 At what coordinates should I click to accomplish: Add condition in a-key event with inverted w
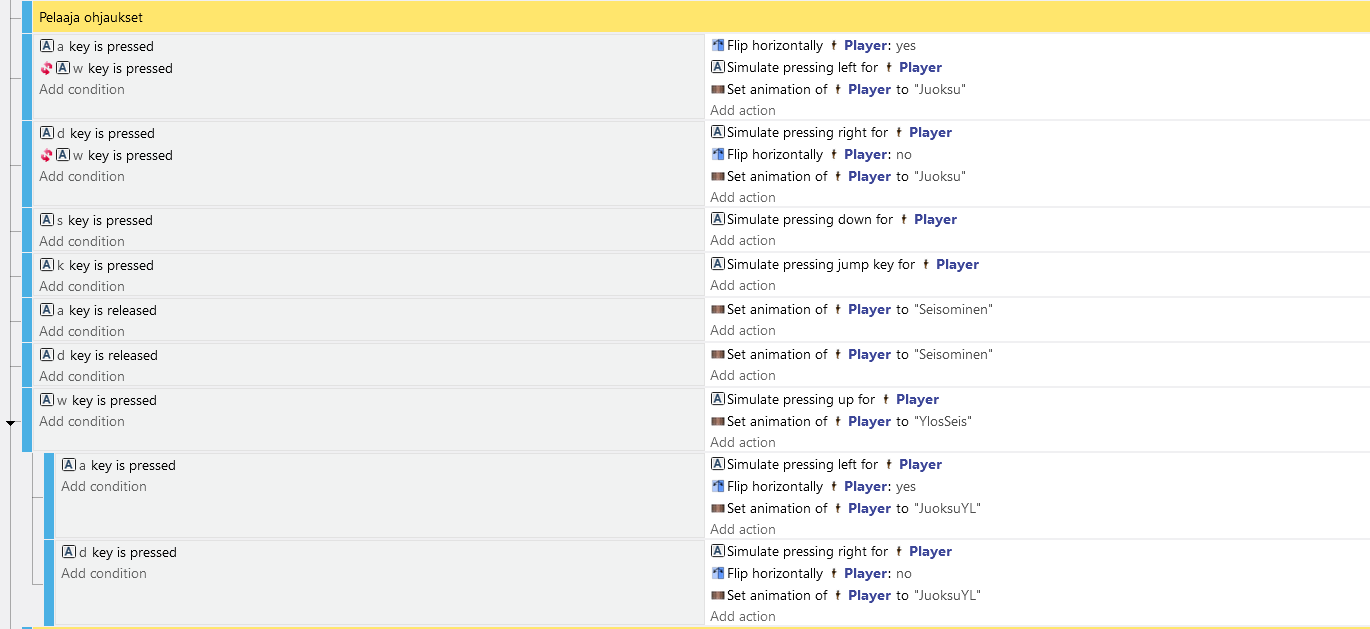(82, 89)
